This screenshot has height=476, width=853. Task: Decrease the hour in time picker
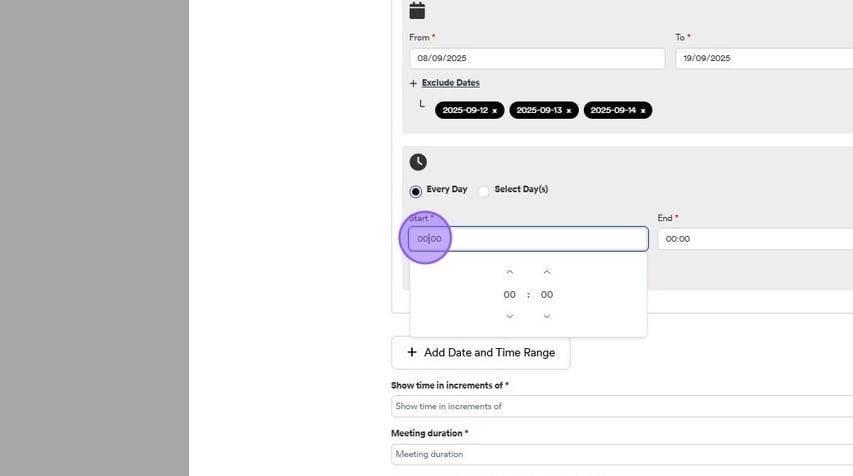tap(510, 316)
